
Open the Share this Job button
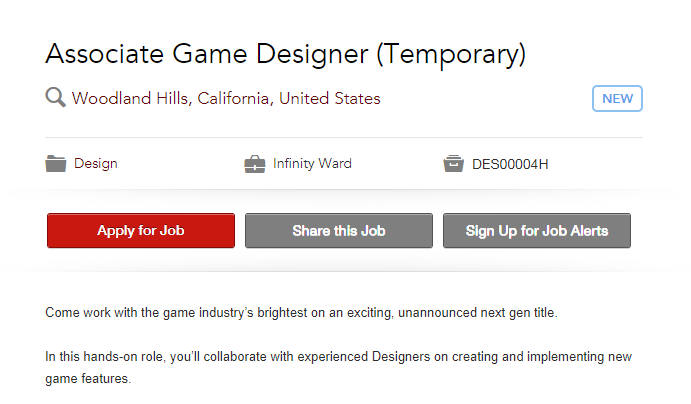(x=339, y=230)
